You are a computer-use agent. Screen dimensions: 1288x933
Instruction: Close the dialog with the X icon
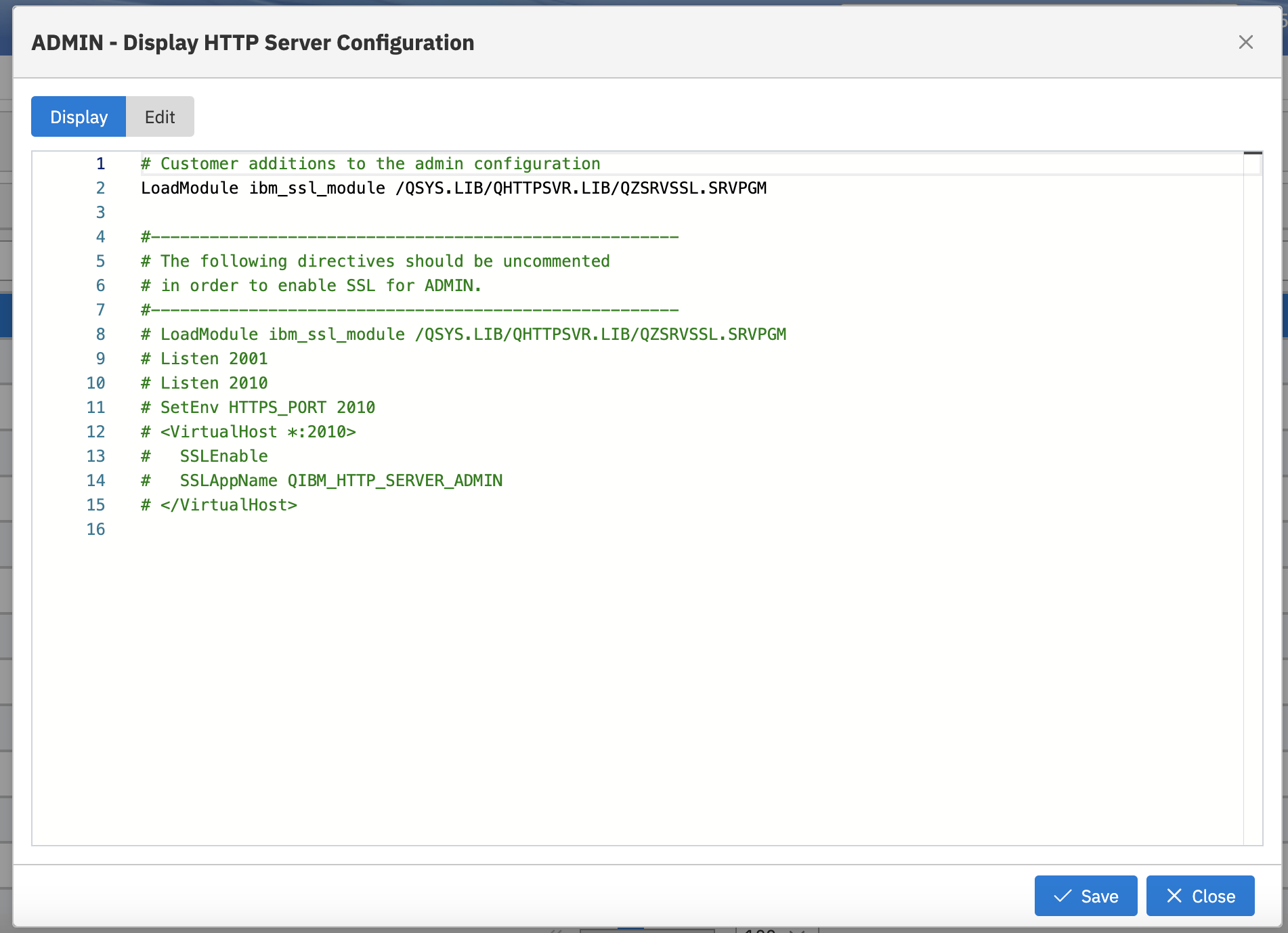click(x=1245, y=42)
